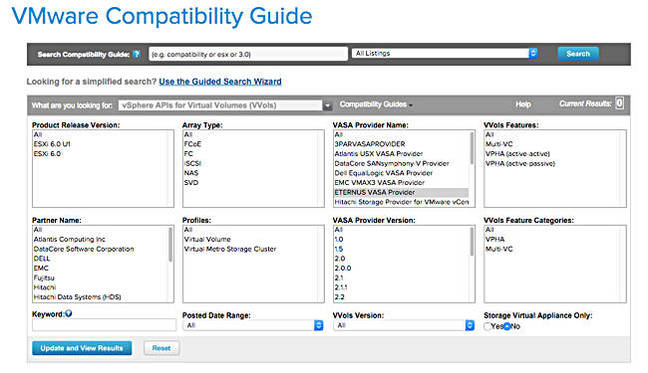
Task: Select ESXi 6.0 U1 release version
Action: click(52, 144)
